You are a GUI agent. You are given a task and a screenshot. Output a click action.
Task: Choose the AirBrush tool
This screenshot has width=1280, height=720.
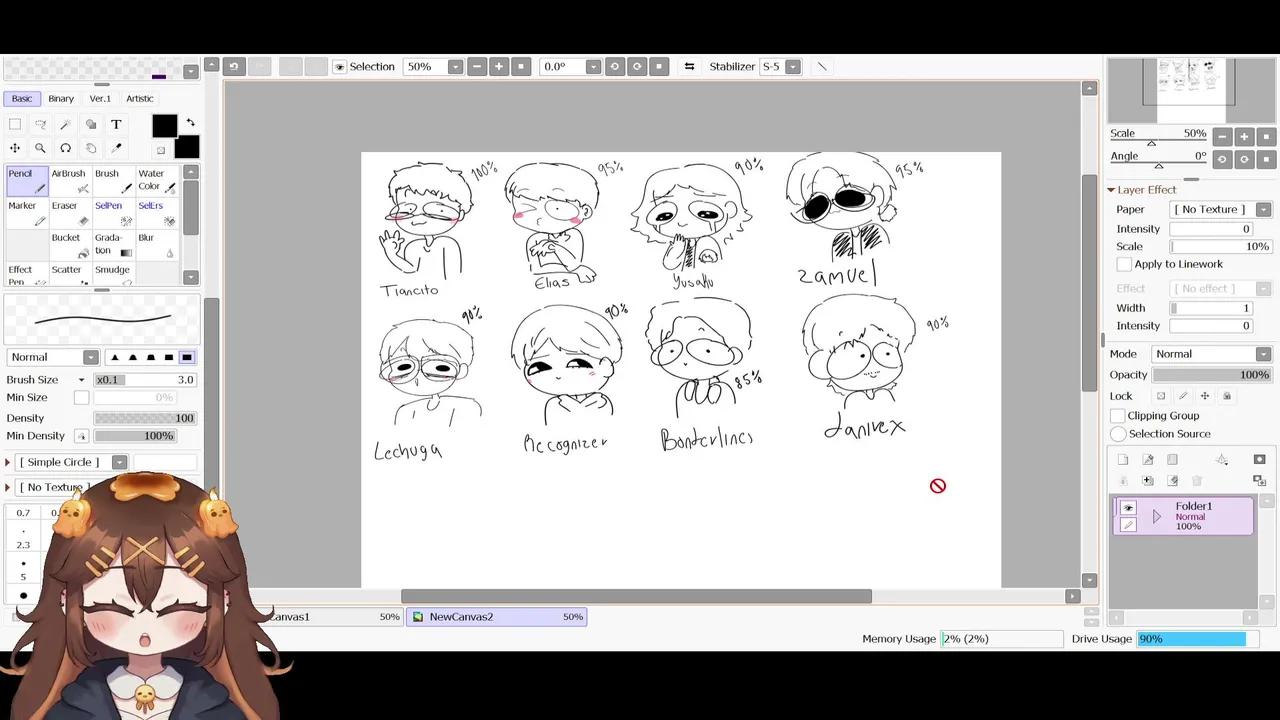click(x=70, y=180)
